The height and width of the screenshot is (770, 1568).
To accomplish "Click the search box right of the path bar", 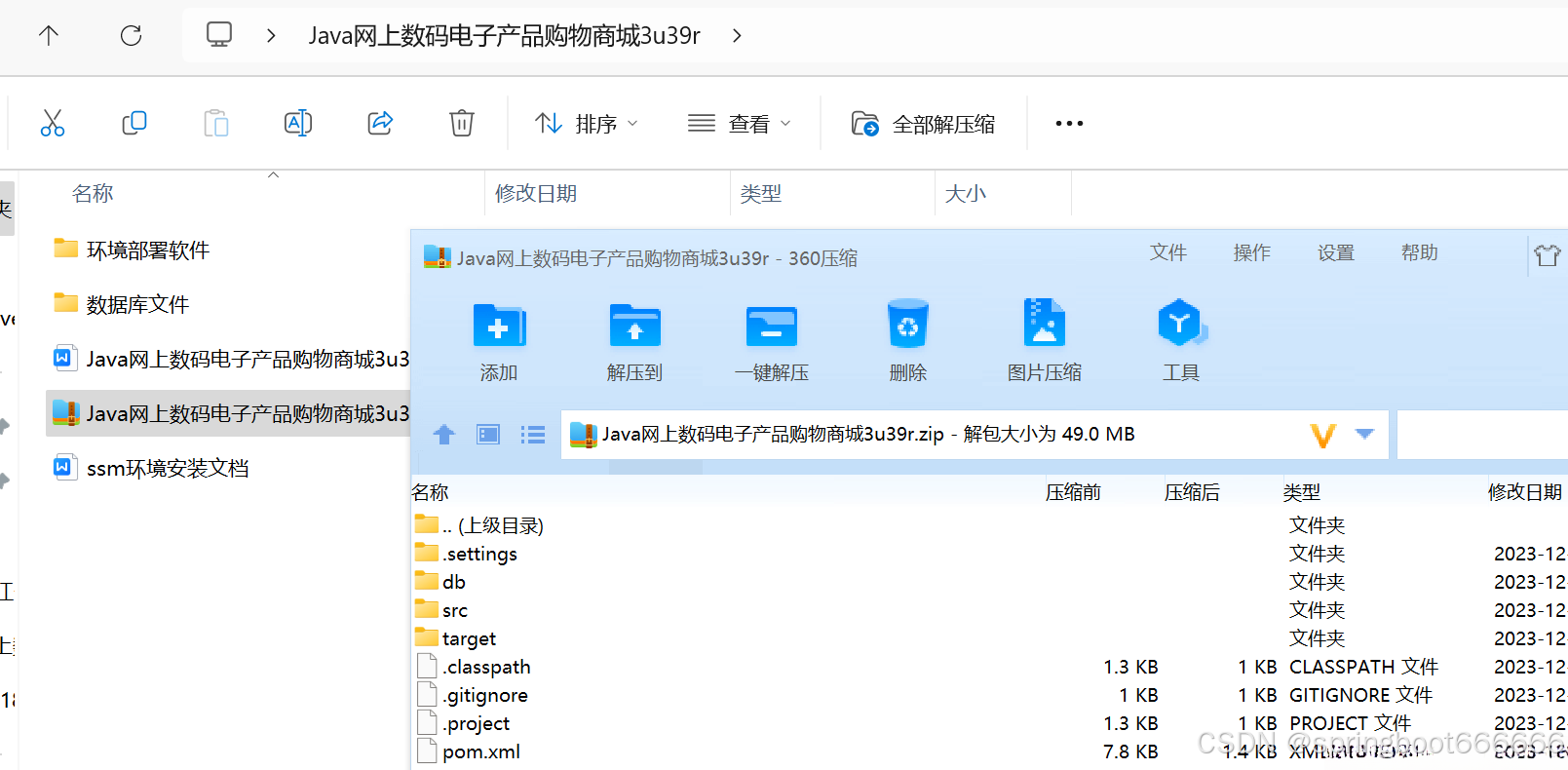I will coord(1481,434).
